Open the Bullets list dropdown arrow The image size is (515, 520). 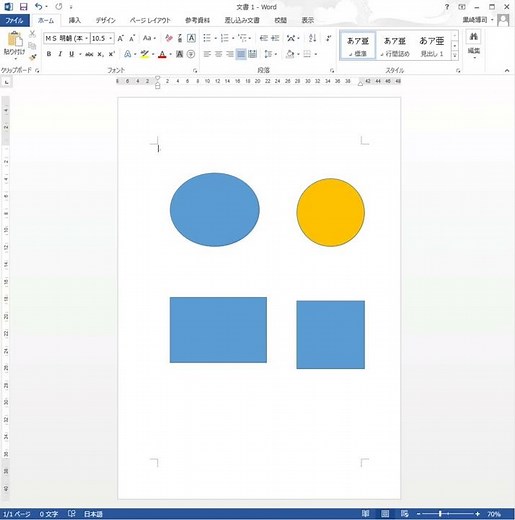(x=216, y=38)
